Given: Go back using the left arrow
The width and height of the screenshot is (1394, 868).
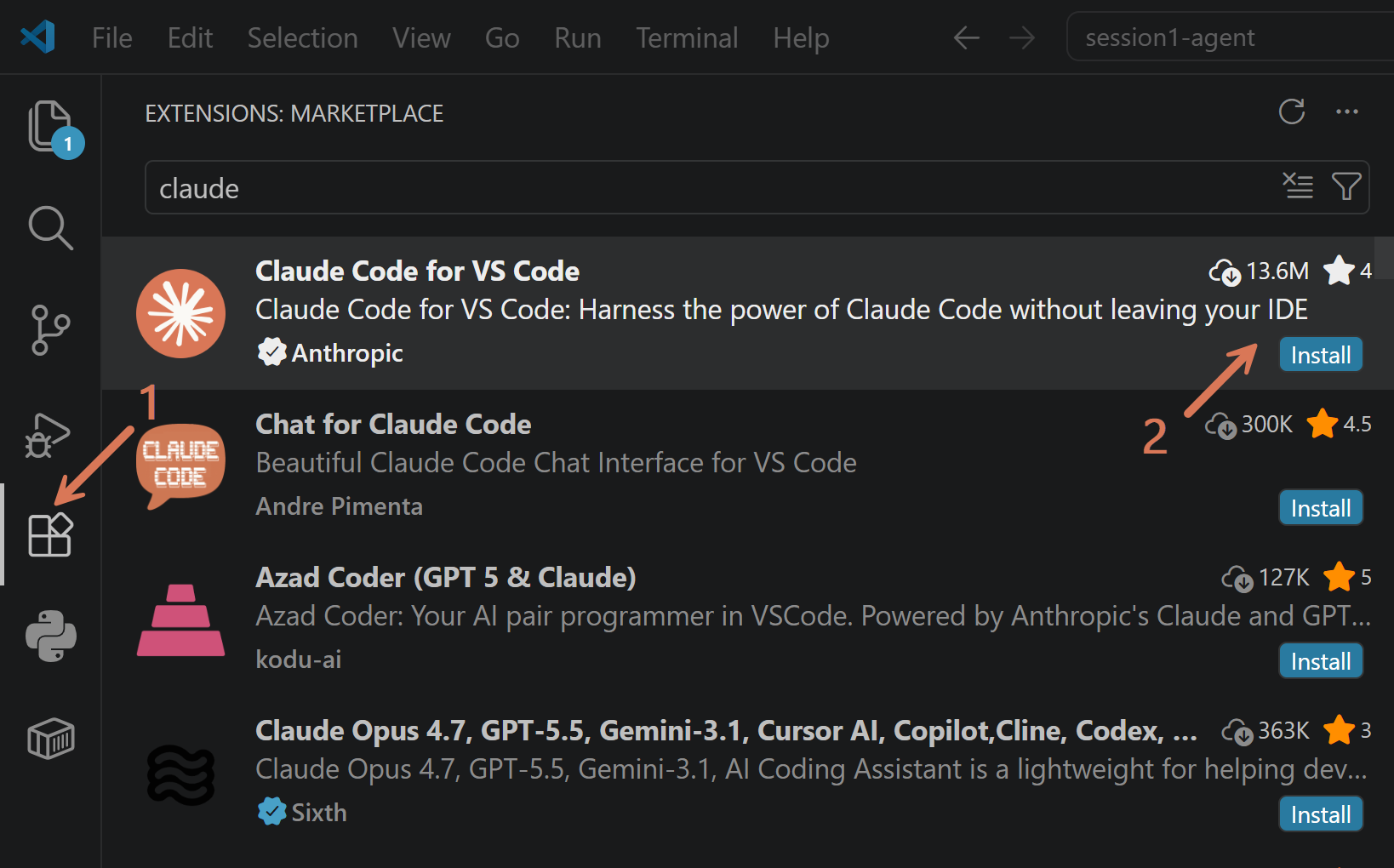Looking at the screenshot, I should click(x=967, y=37).
